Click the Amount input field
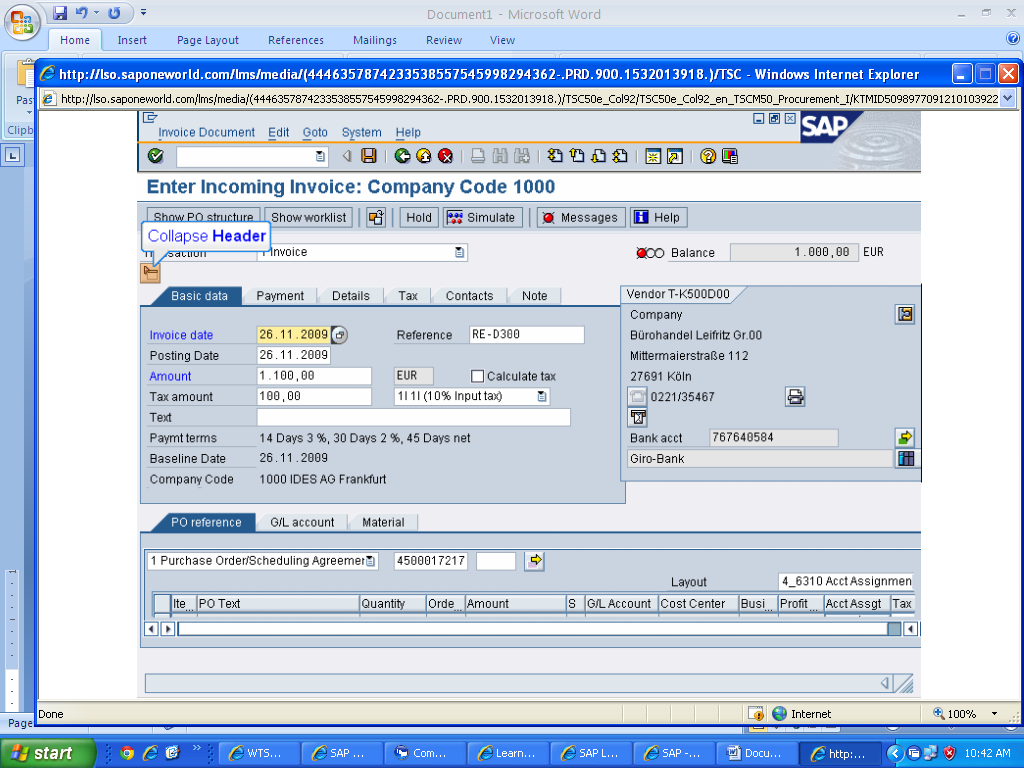 point(314,376)
